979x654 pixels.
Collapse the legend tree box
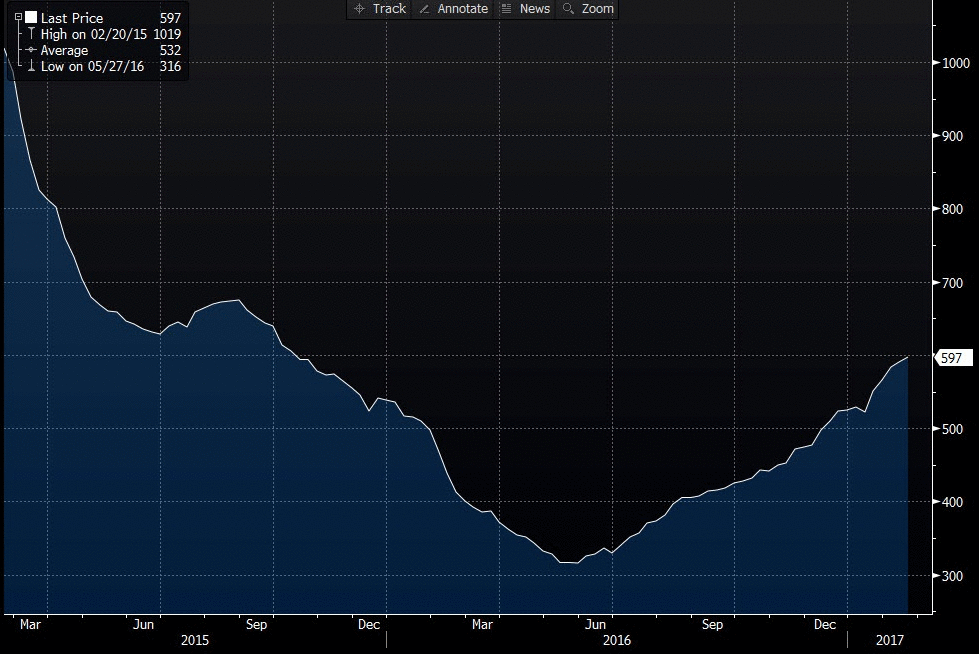(18, 17)
